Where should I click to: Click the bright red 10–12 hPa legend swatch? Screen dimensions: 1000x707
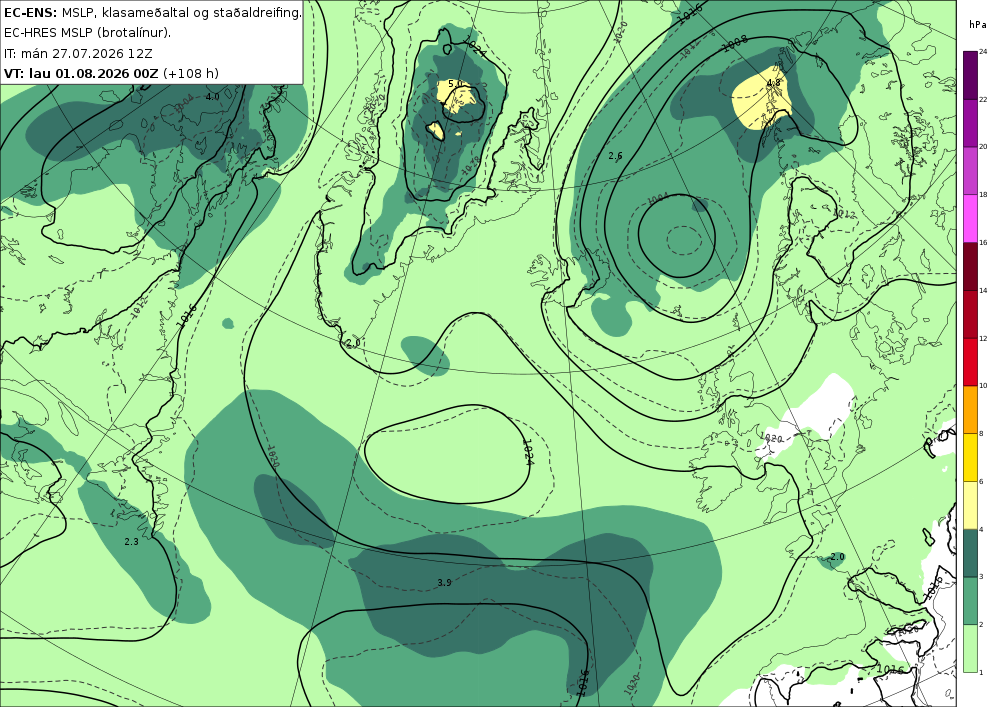(x=971, y=361)
